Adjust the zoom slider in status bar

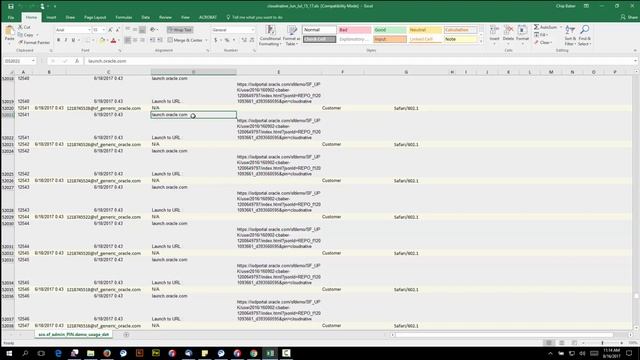[x=602, y=343]
